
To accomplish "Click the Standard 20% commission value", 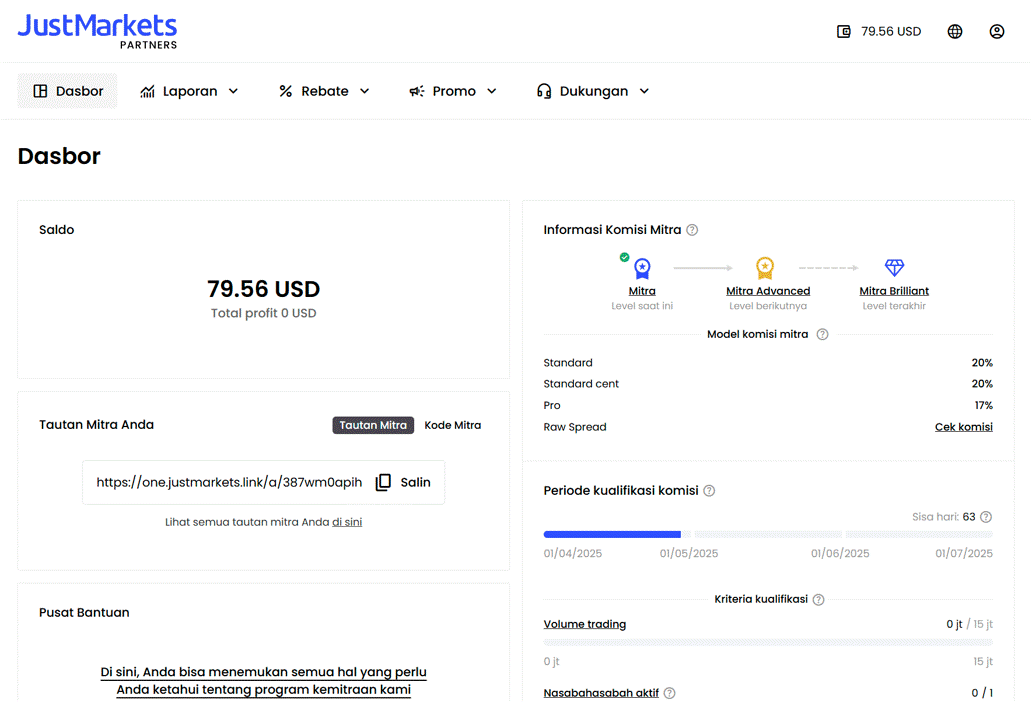I will pyautogui.click(x=982, y=363).
